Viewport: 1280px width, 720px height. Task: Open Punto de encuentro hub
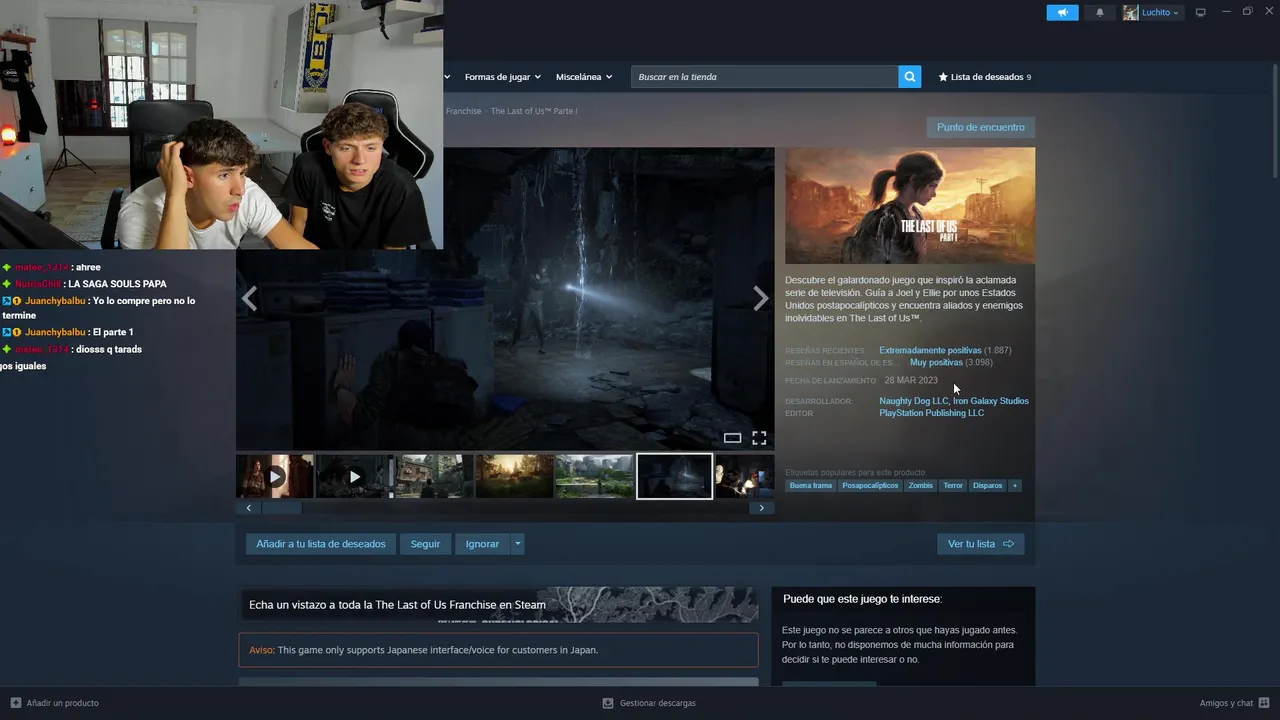(x=980, y=127)
